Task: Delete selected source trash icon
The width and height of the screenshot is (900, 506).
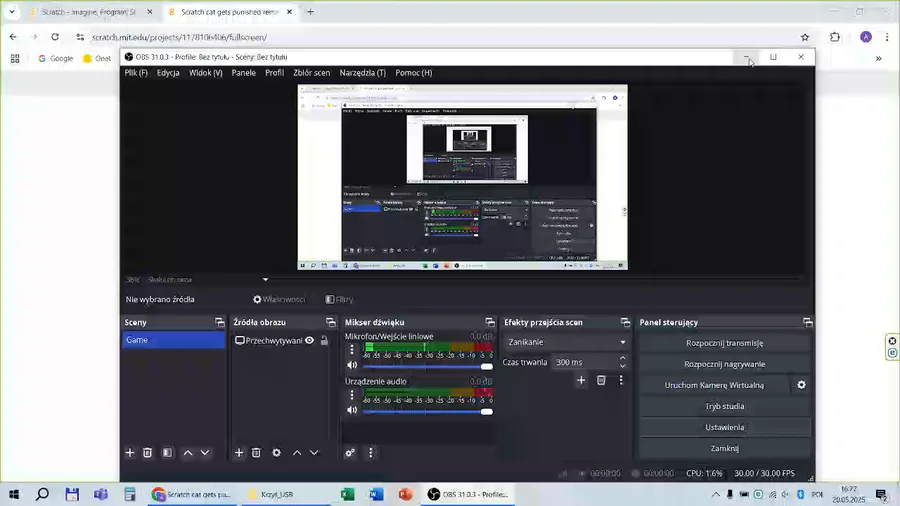Action: point(256,453)
